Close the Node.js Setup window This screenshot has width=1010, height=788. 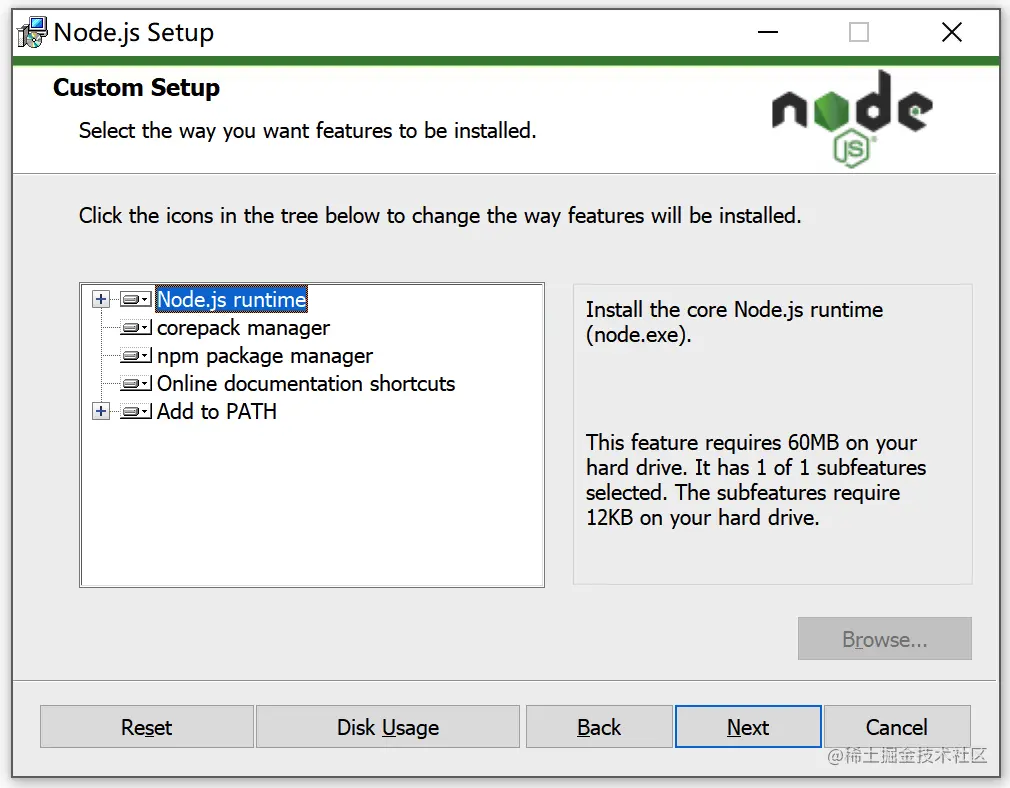(952, 32)
